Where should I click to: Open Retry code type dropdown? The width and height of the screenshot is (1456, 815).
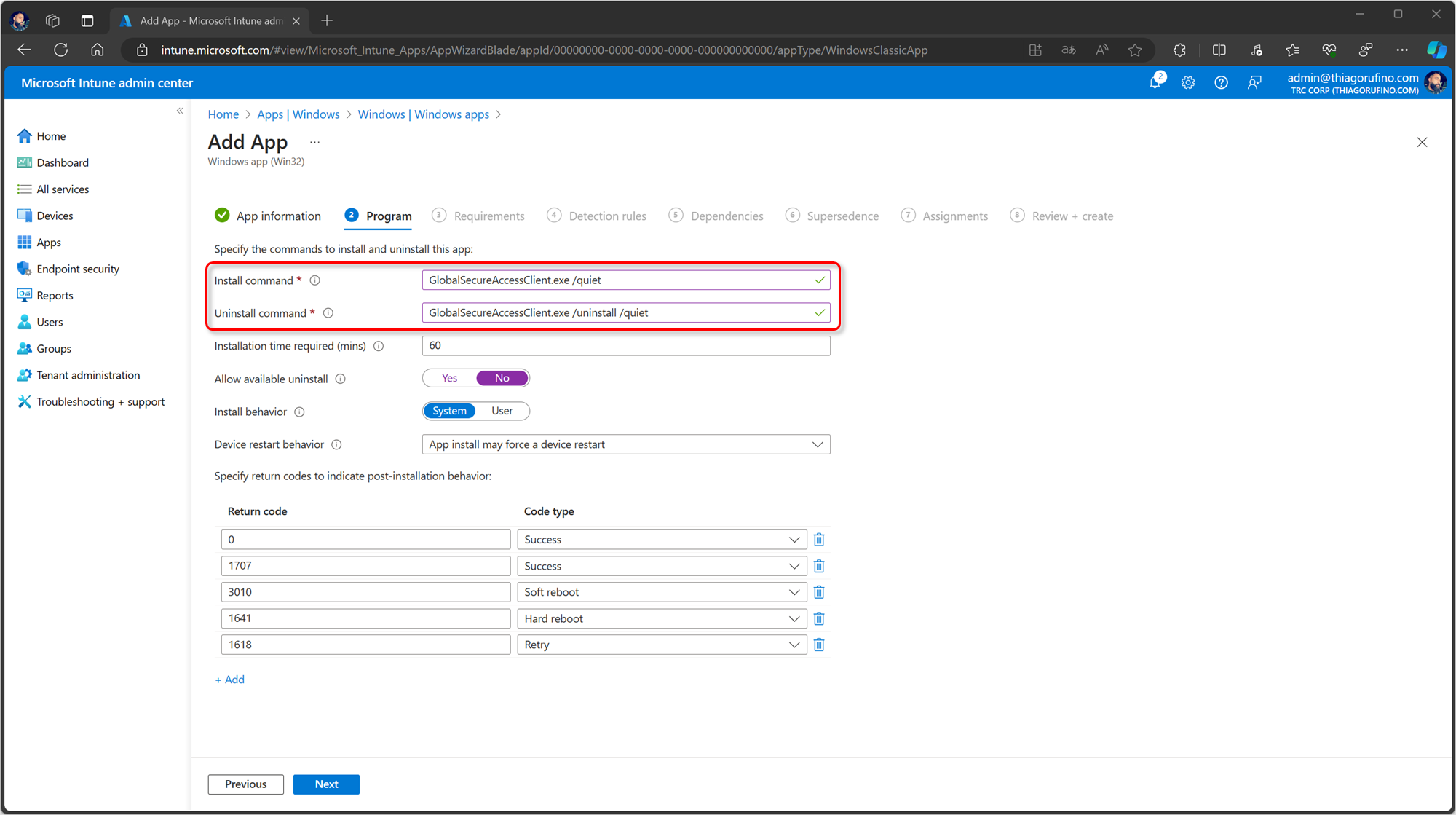pyautogui.click(x=662, y=645)
